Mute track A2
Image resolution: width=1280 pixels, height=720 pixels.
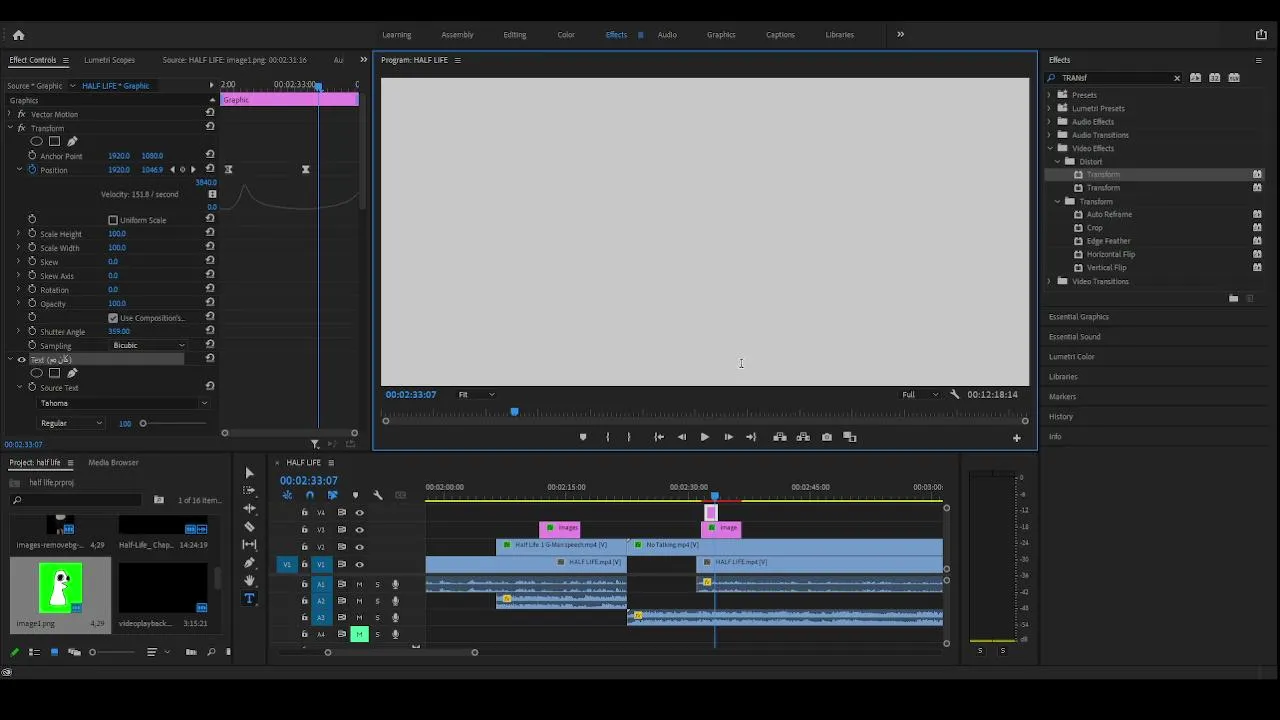click(359, 601)
